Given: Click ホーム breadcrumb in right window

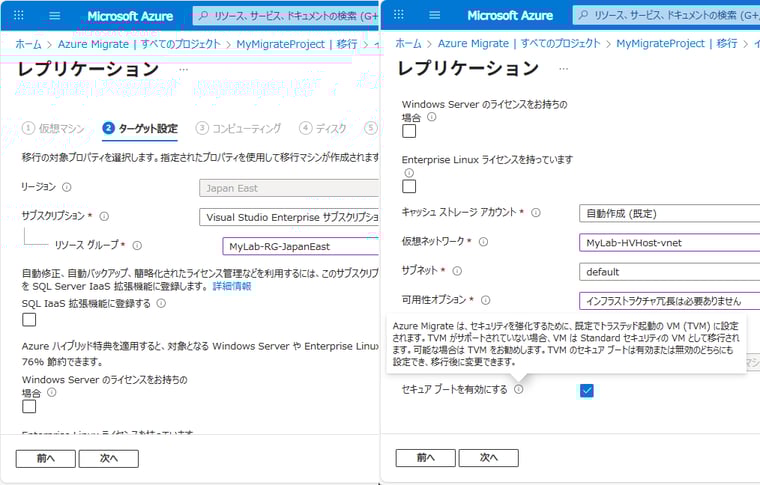Looking at the screenshot, I should click(x=409, y=43).
